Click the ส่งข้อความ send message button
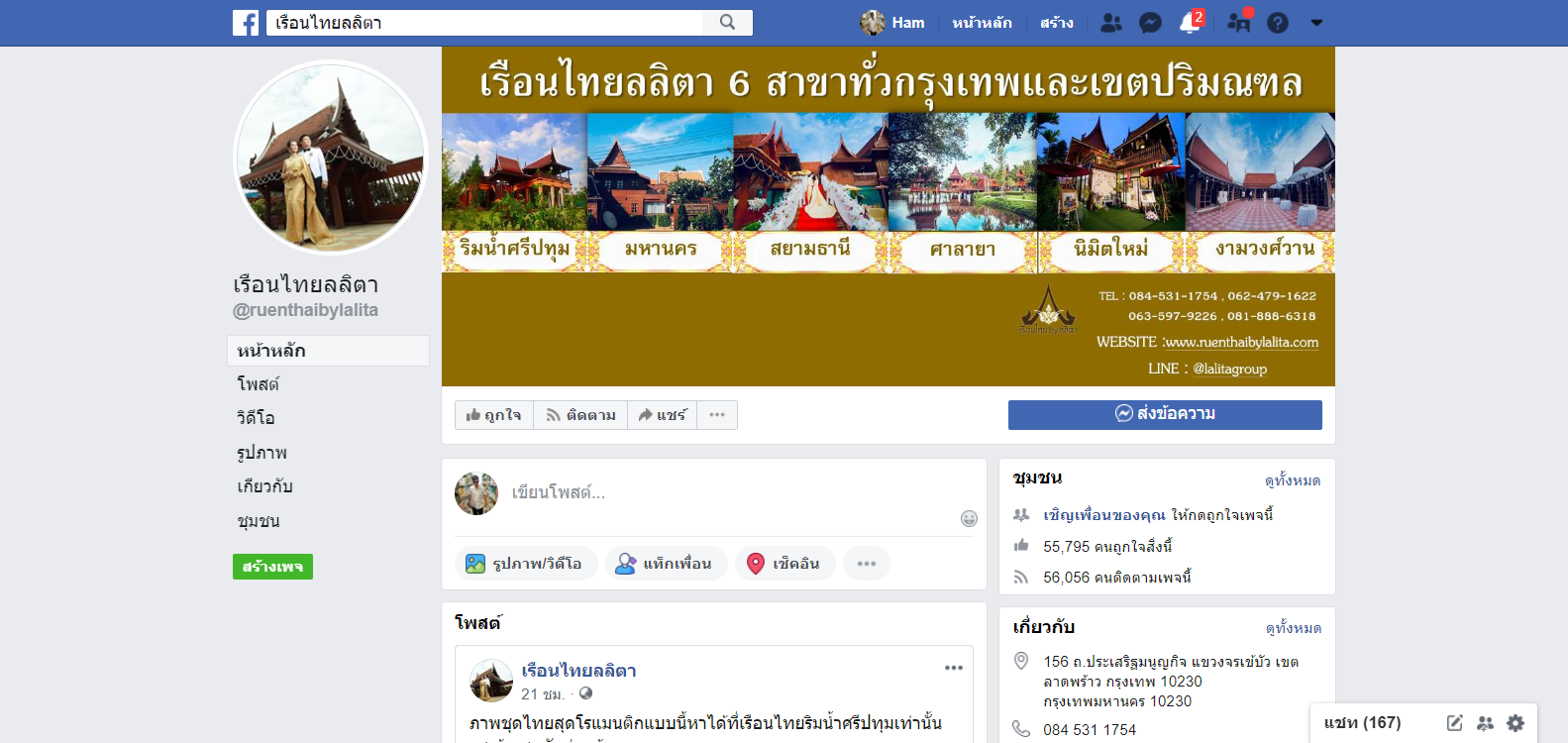This screenshot has height=743, width=1568. (x=1165, y=415)
